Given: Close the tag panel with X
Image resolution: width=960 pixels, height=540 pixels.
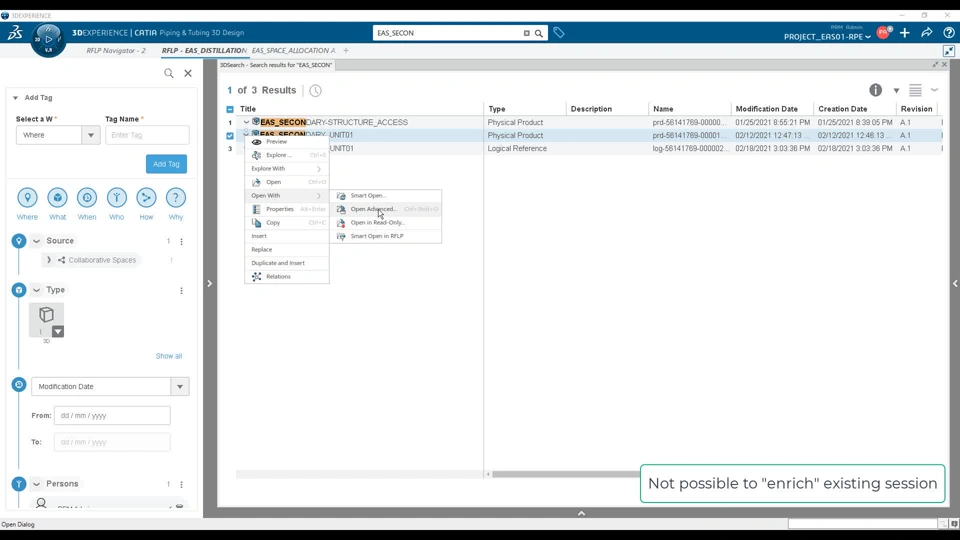Looking at the screenshot, I should pos(188,73).
